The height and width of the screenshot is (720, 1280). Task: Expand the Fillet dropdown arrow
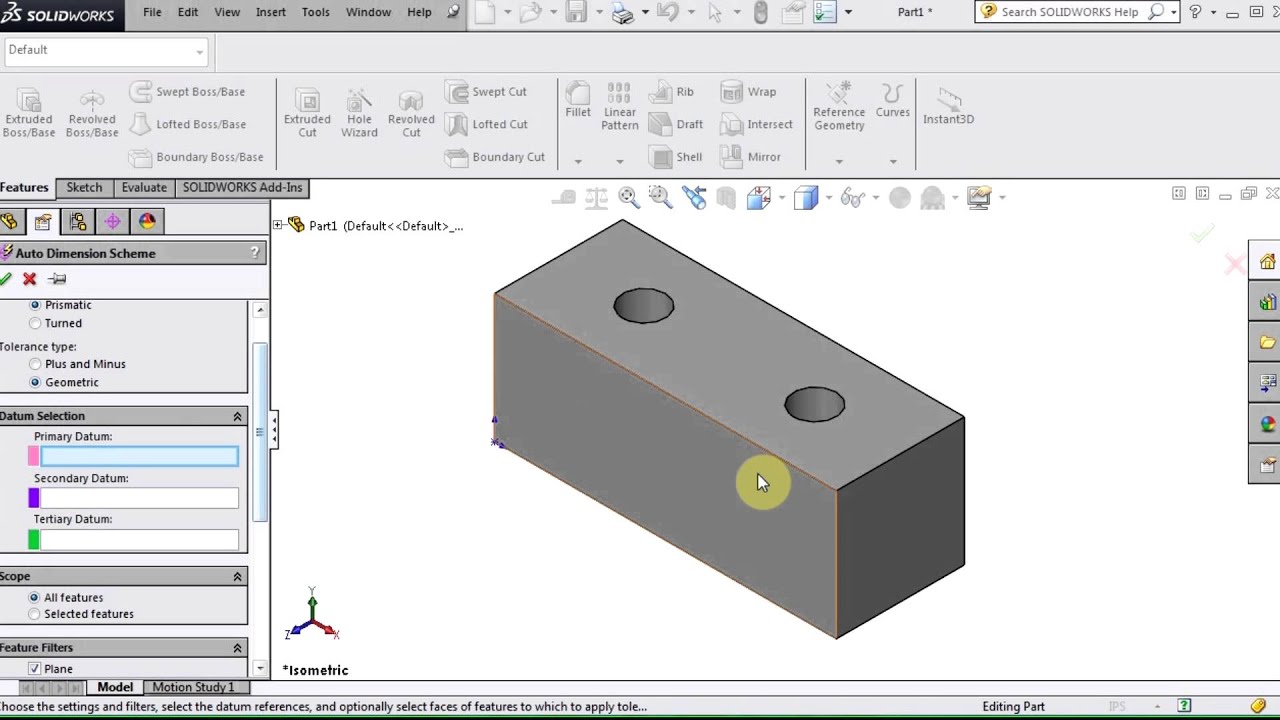pyautogui.click(x=578, y=161)
